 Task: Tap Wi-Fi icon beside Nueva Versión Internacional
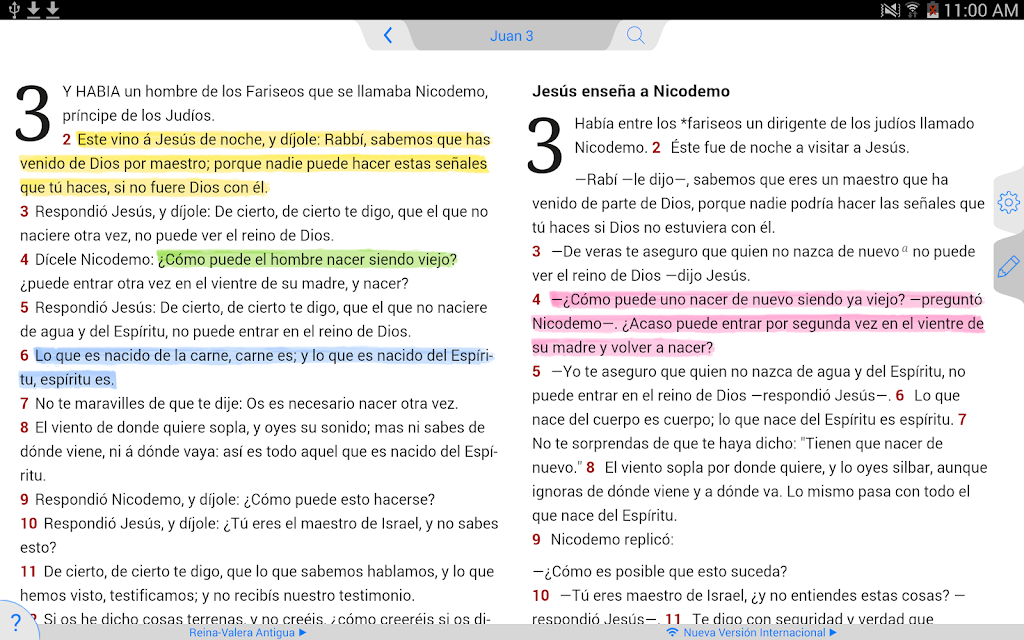(672, 632)
